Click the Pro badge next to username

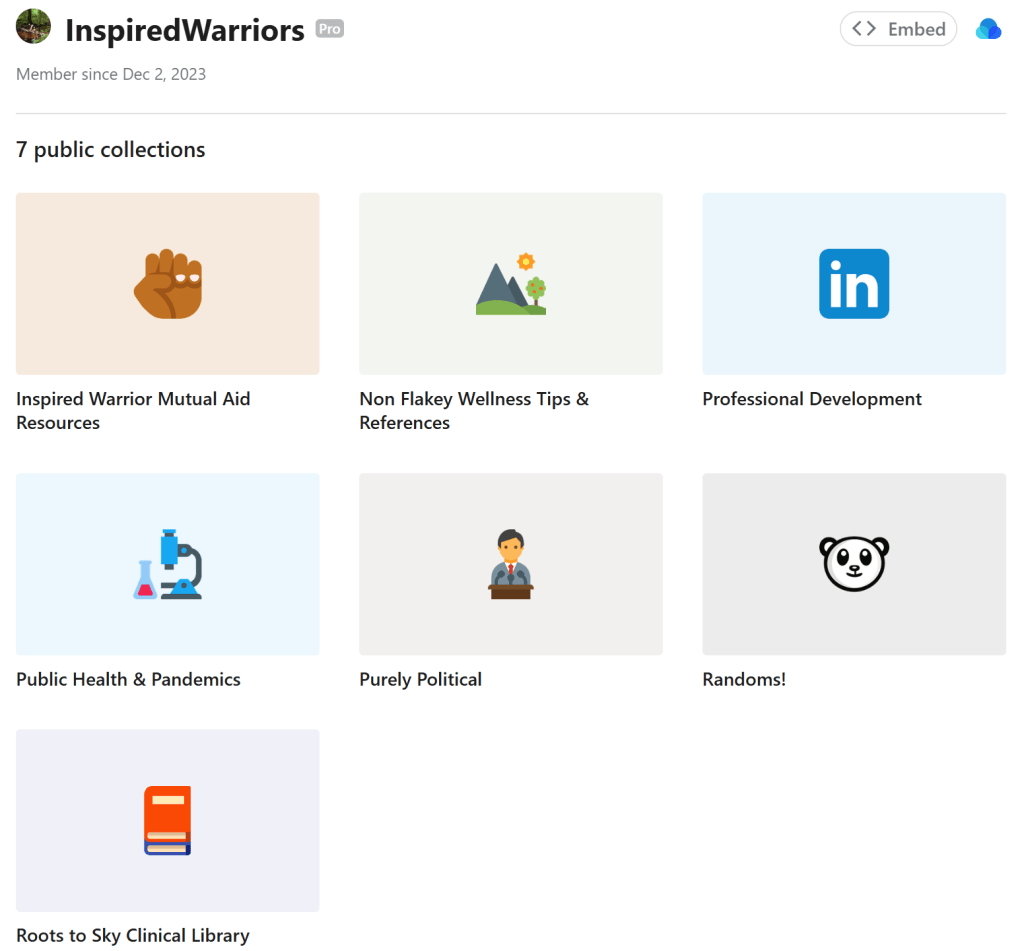click(330, 29)
